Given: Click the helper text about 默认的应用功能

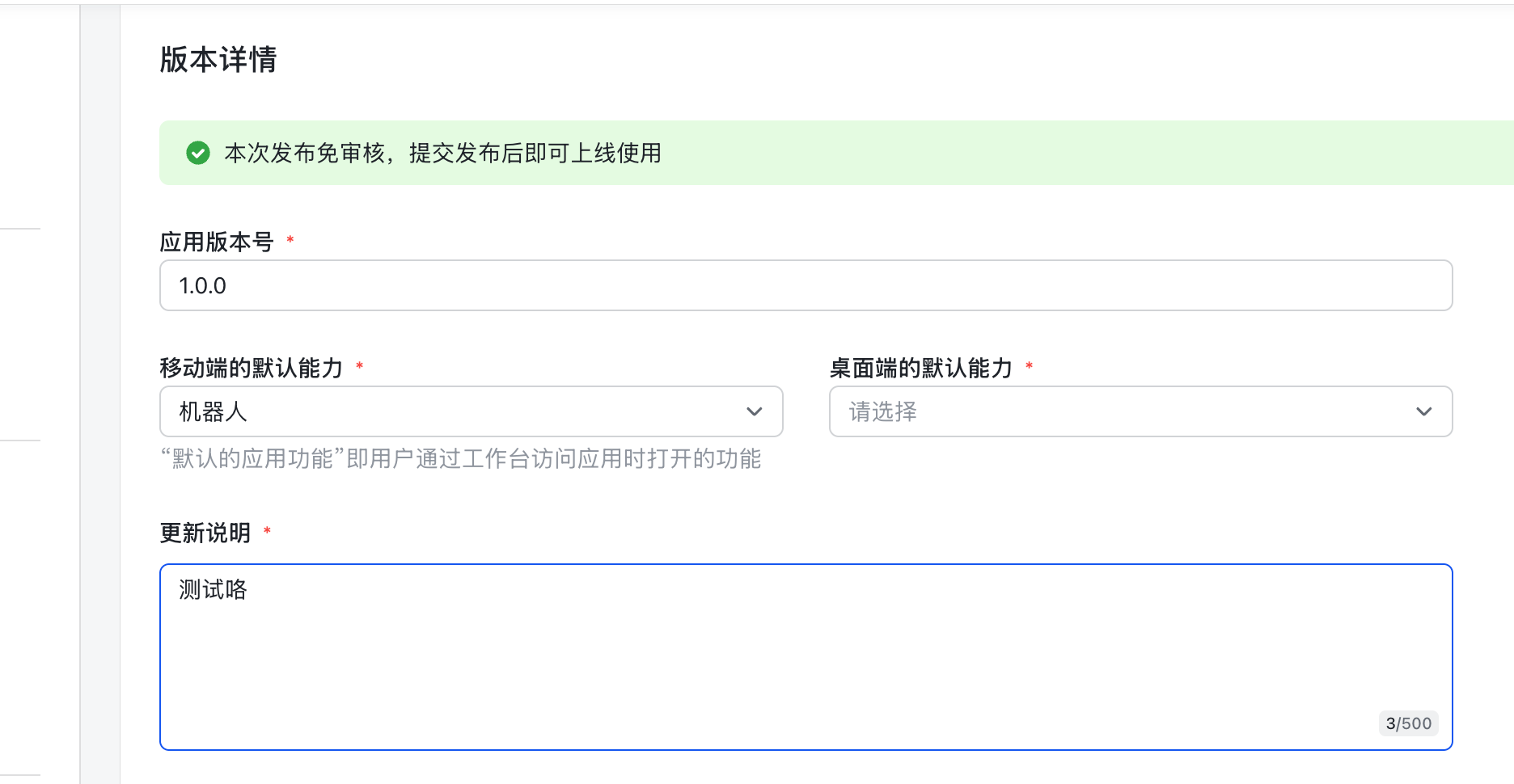Looking at the screenshot, I should (x=461, y=458).
